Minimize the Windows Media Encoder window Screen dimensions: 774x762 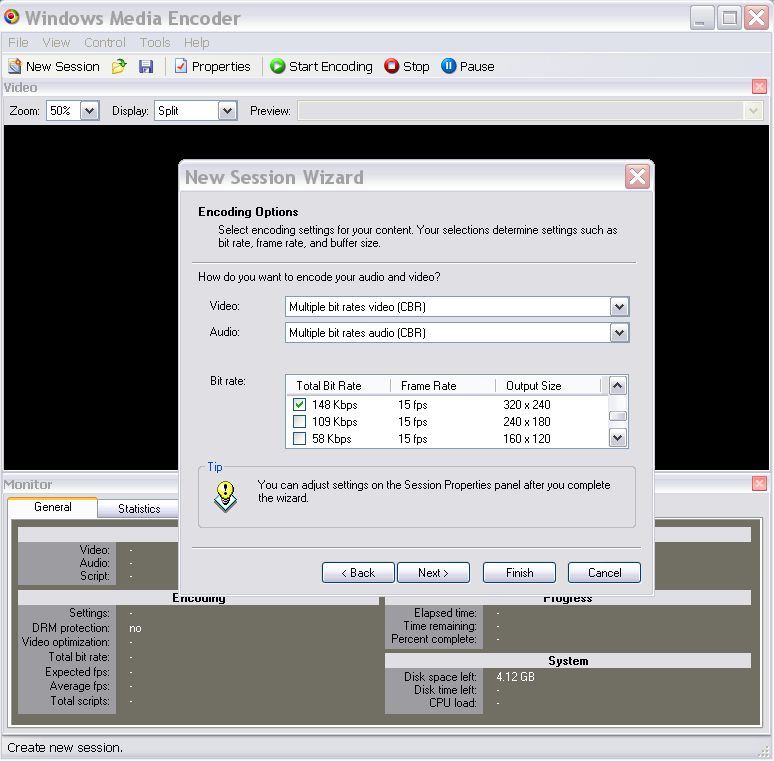tap(702, 18)
